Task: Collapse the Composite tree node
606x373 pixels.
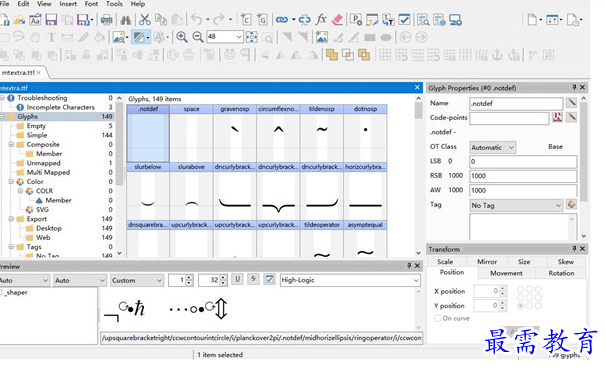Action: [11, 144]
